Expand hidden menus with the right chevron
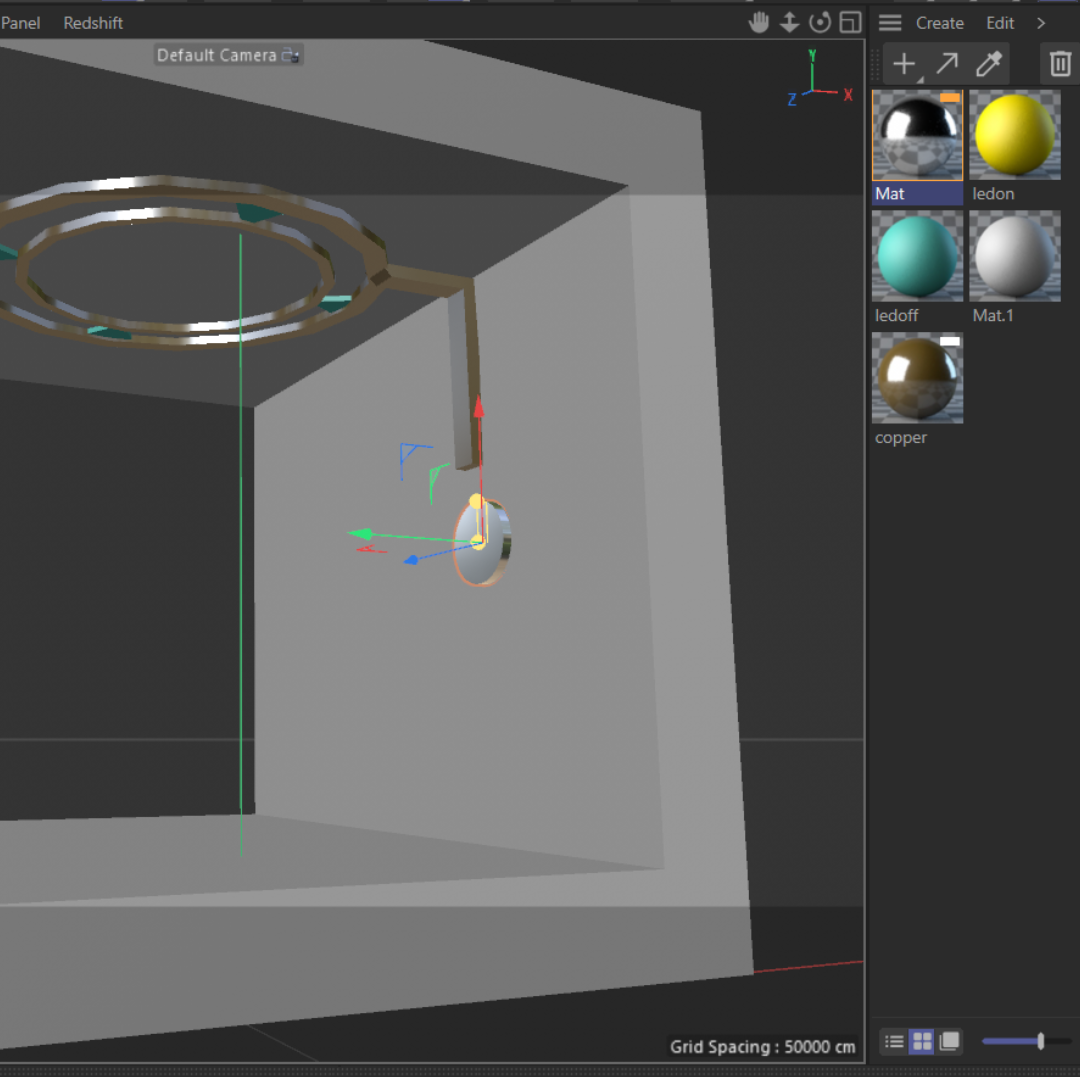The width and height of the screenshot is (1080, 1080). coord(1041,22)
